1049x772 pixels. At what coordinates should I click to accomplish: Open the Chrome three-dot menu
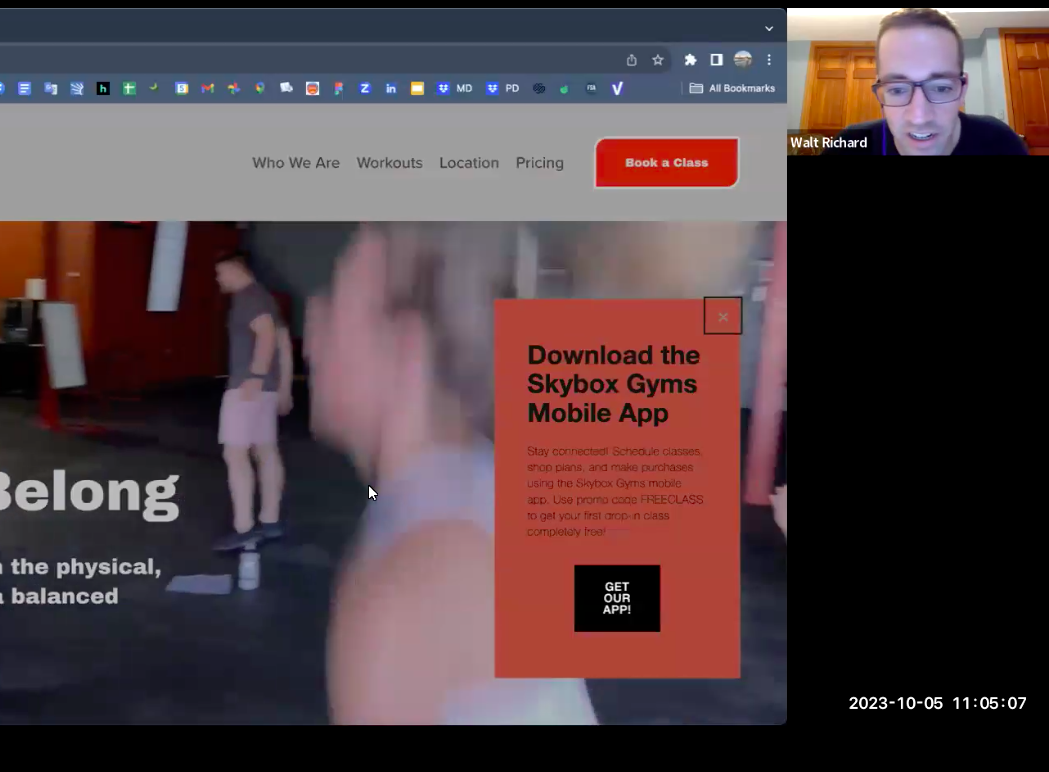coord(769,60)
